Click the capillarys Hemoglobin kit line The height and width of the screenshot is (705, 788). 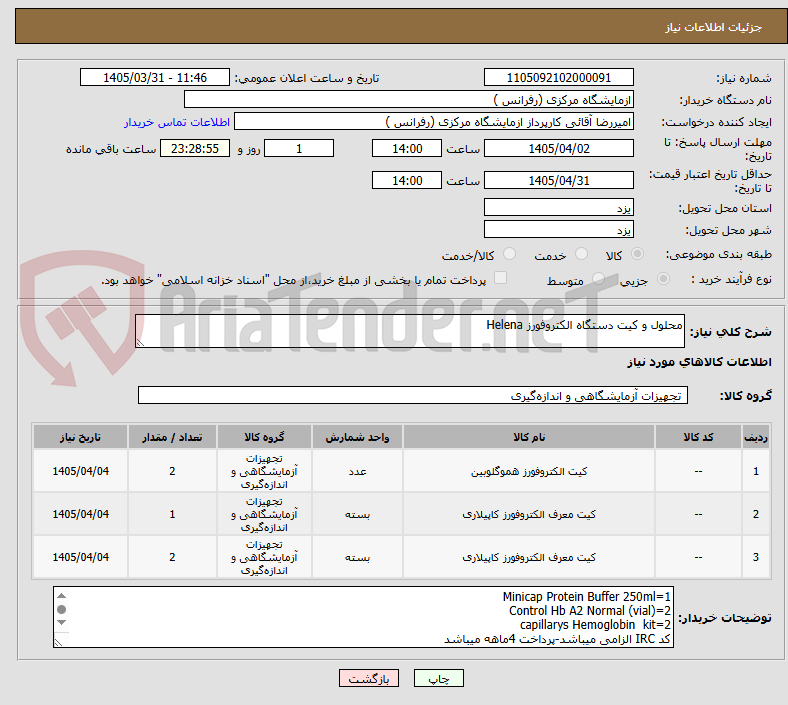(596, 625)
